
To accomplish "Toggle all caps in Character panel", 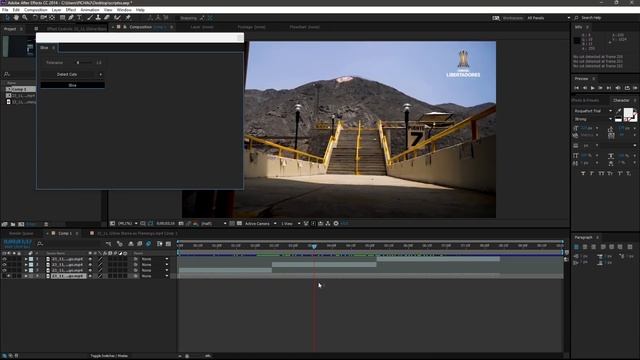I will tap(601, 173).
